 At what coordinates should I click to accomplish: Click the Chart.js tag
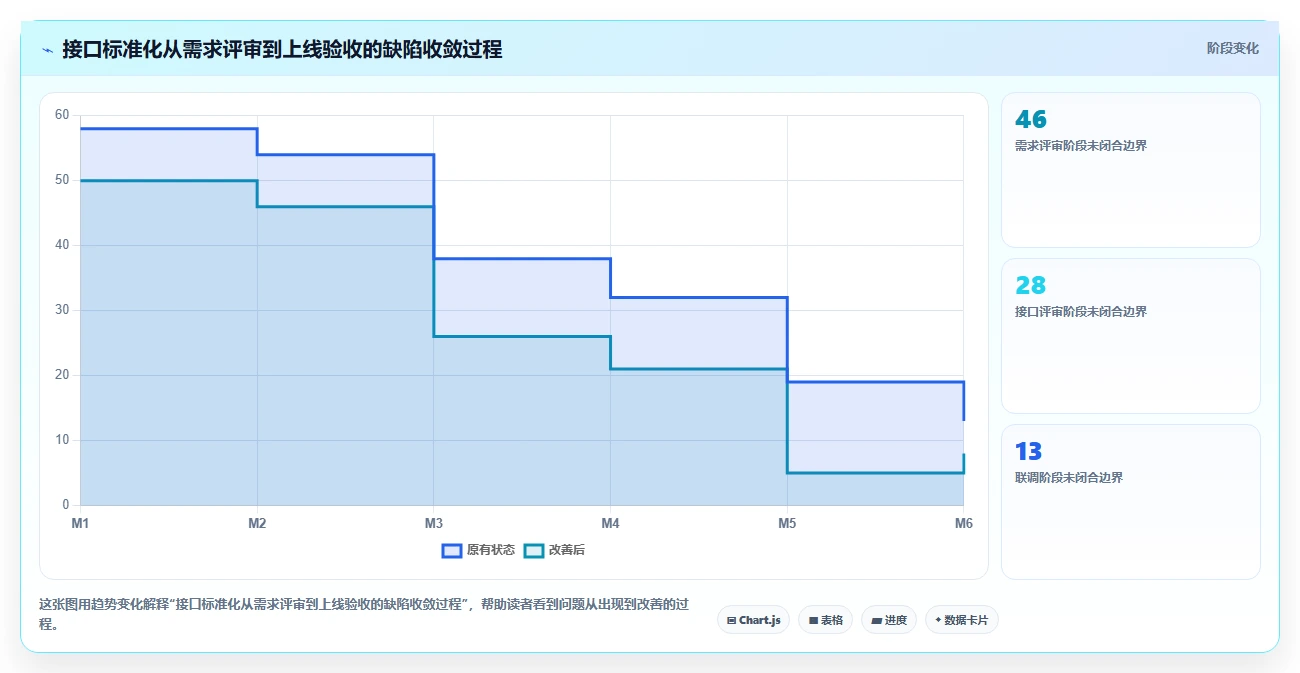coord(753,620)
